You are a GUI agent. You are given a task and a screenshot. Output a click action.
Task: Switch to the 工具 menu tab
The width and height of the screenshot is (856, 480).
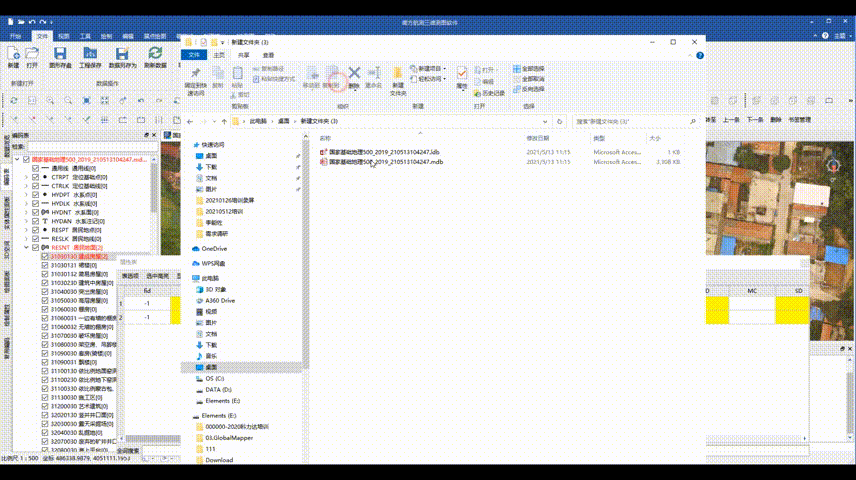86,35
